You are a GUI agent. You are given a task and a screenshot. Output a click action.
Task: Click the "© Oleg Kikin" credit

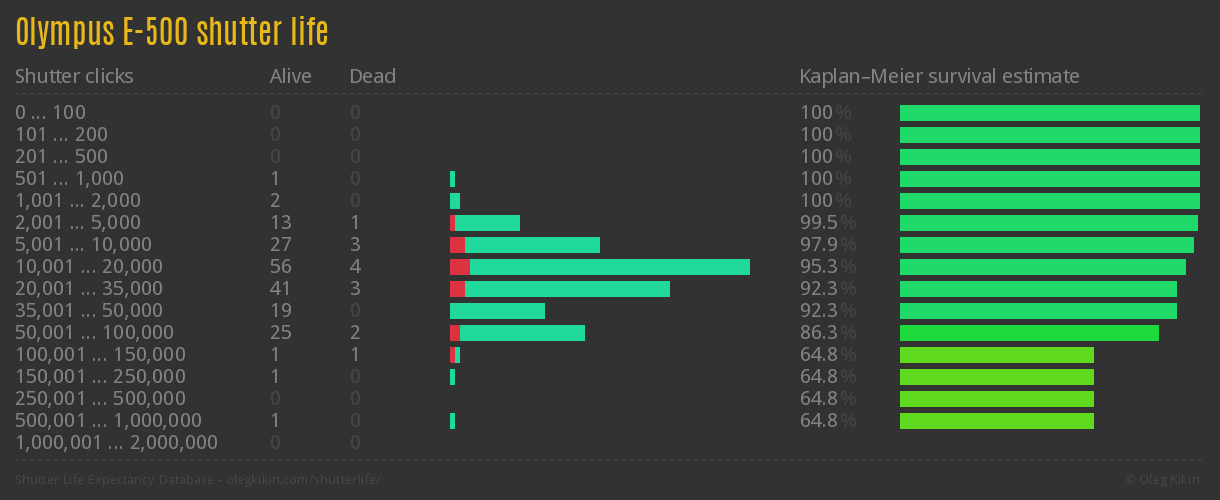1164,479
